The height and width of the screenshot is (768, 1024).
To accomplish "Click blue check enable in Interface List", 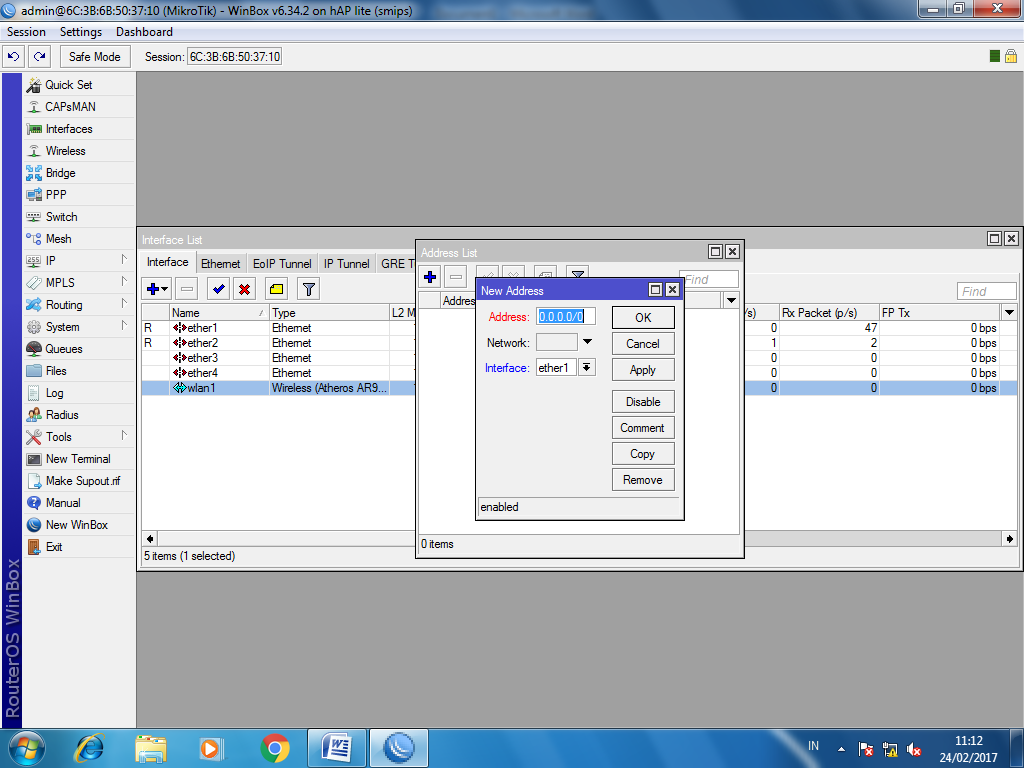I will pyautogui.click(x=219, y=289).
